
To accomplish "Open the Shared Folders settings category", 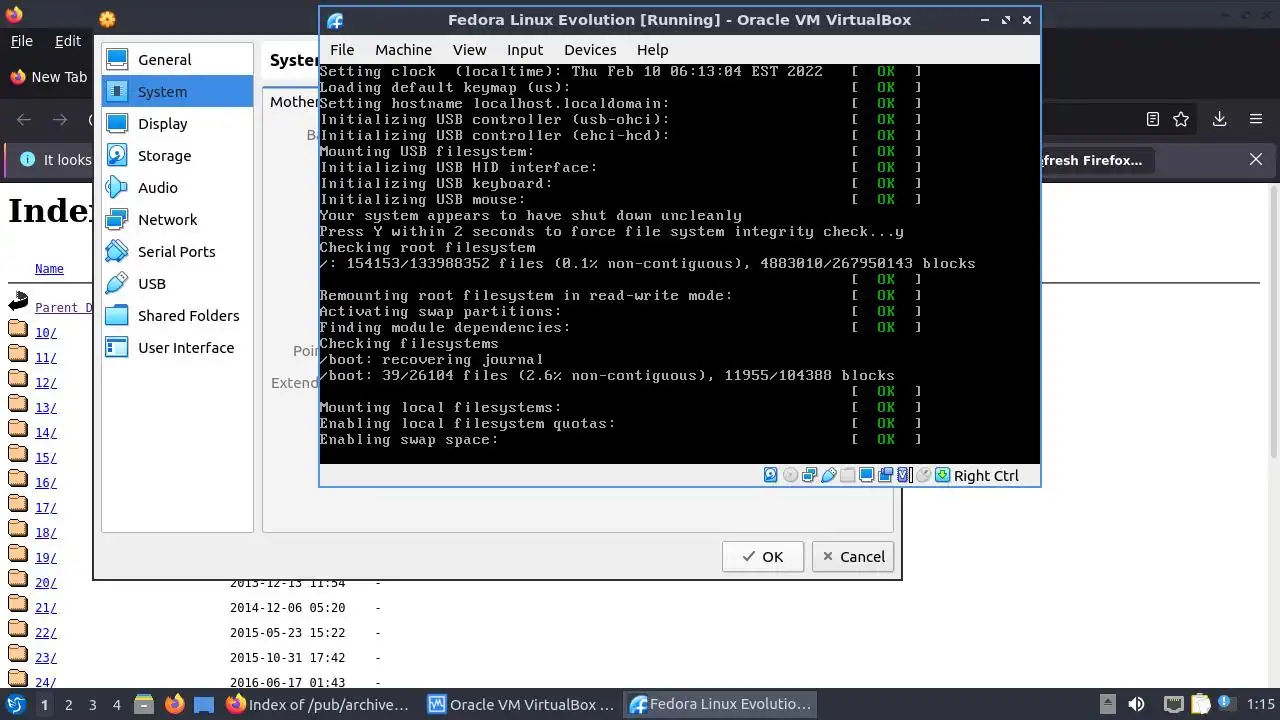I will pos(177,316).
